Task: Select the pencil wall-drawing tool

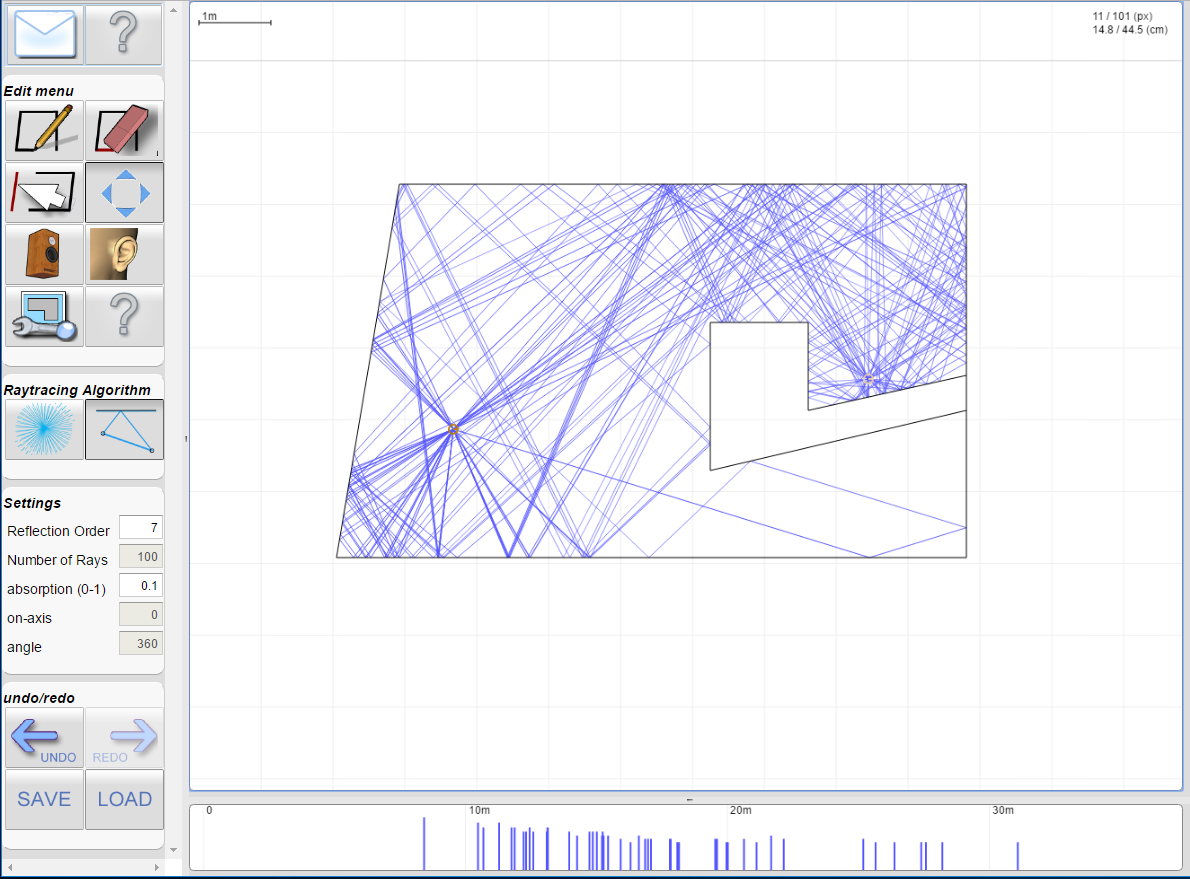Action: [x=44, y=130]
